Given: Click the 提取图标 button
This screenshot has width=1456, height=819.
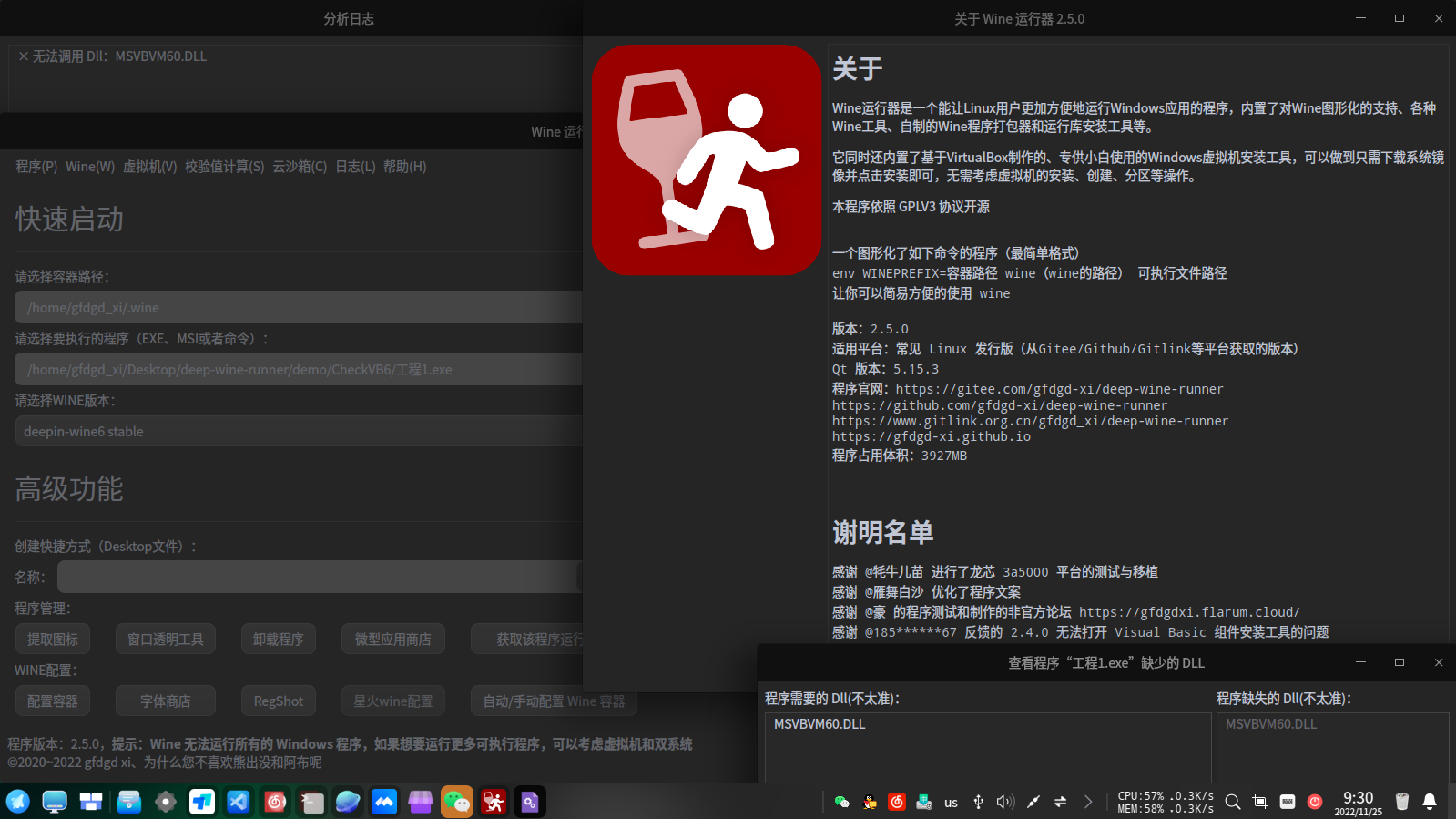Looking at the screenshot, I should (53, 639).
